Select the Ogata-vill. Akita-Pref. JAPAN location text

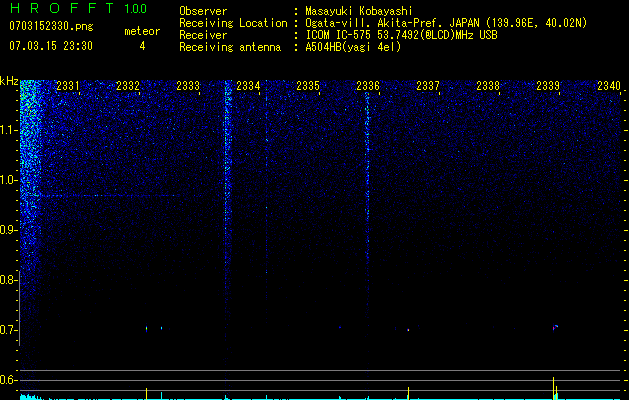coord(446,23)
